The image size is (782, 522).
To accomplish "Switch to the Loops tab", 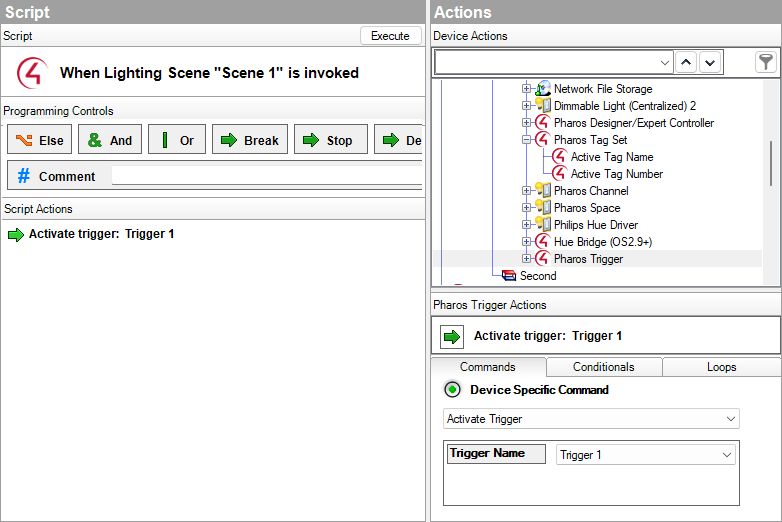I will 721,367.
